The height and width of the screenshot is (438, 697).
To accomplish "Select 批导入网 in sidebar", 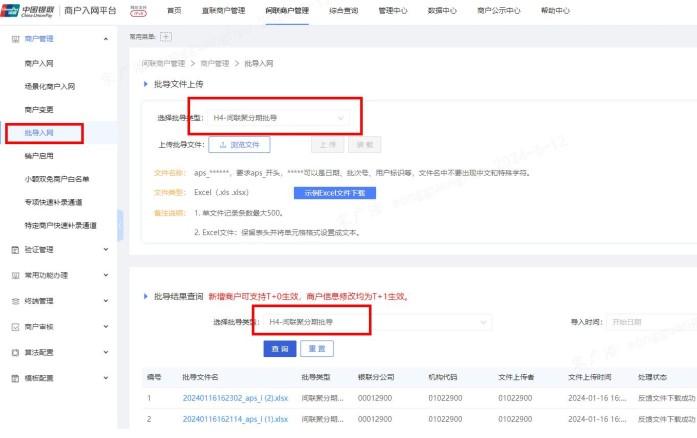I will pyautogui.click(x=42, y=132).
